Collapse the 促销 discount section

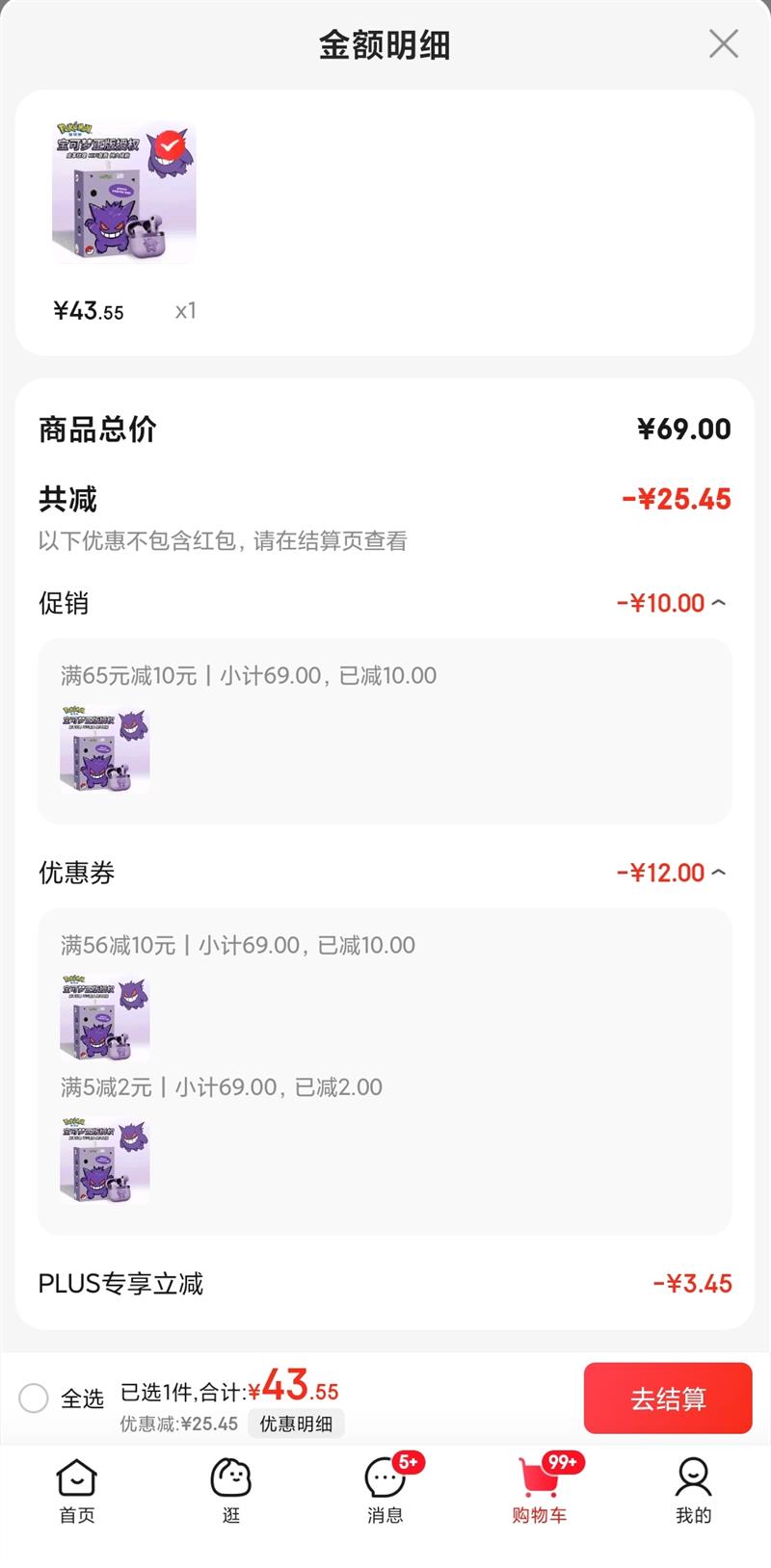tap(718, 603)
